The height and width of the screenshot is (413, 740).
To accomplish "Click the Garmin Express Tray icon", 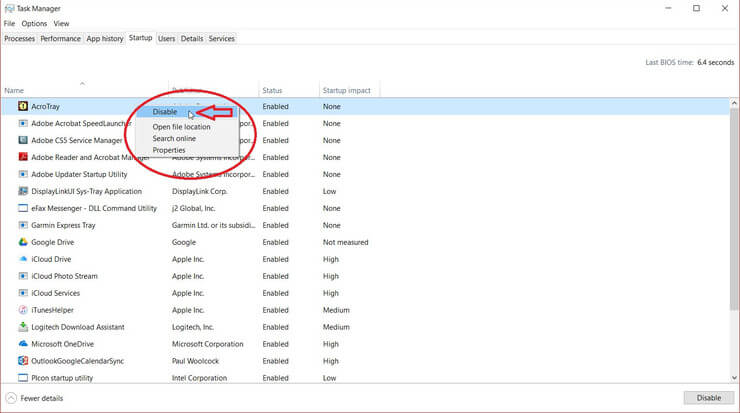I will point(23,225).
